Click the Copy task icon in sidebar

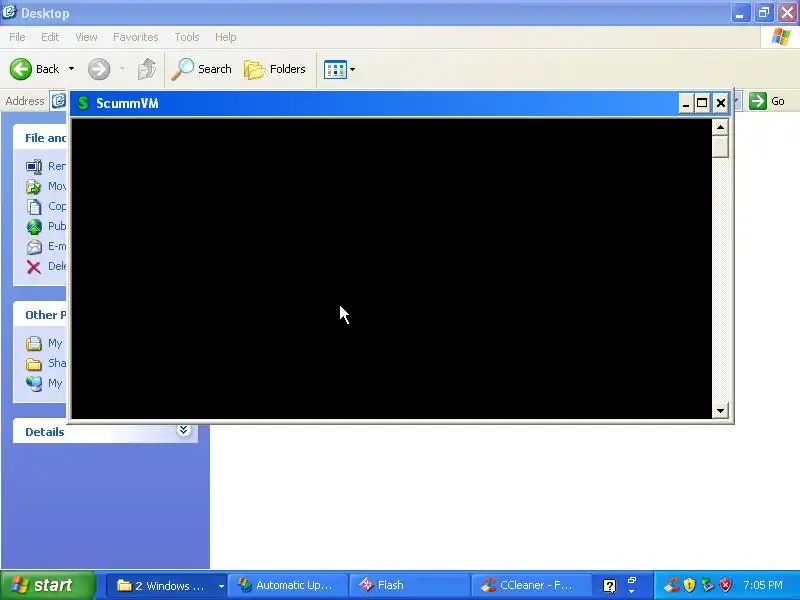(x=34, y=206)
